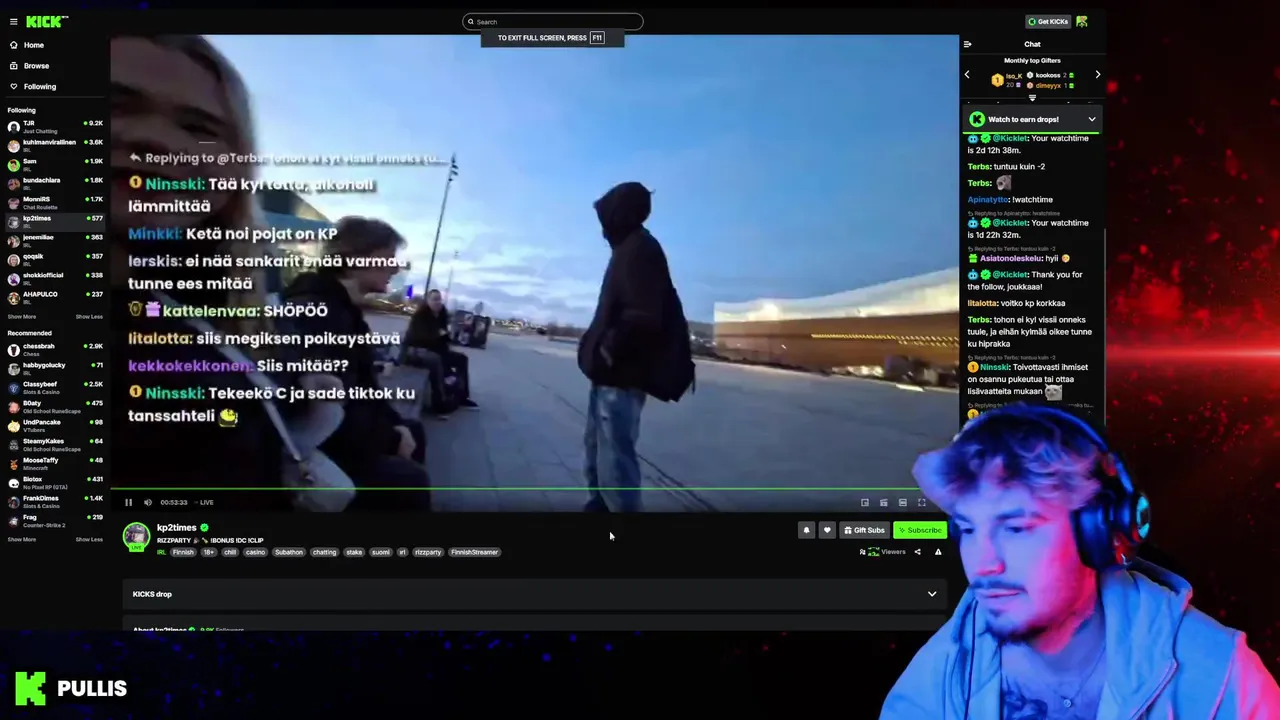The image size is (1280, 720).
Task: Subscribe to kp2times
Action: (920, 530)
